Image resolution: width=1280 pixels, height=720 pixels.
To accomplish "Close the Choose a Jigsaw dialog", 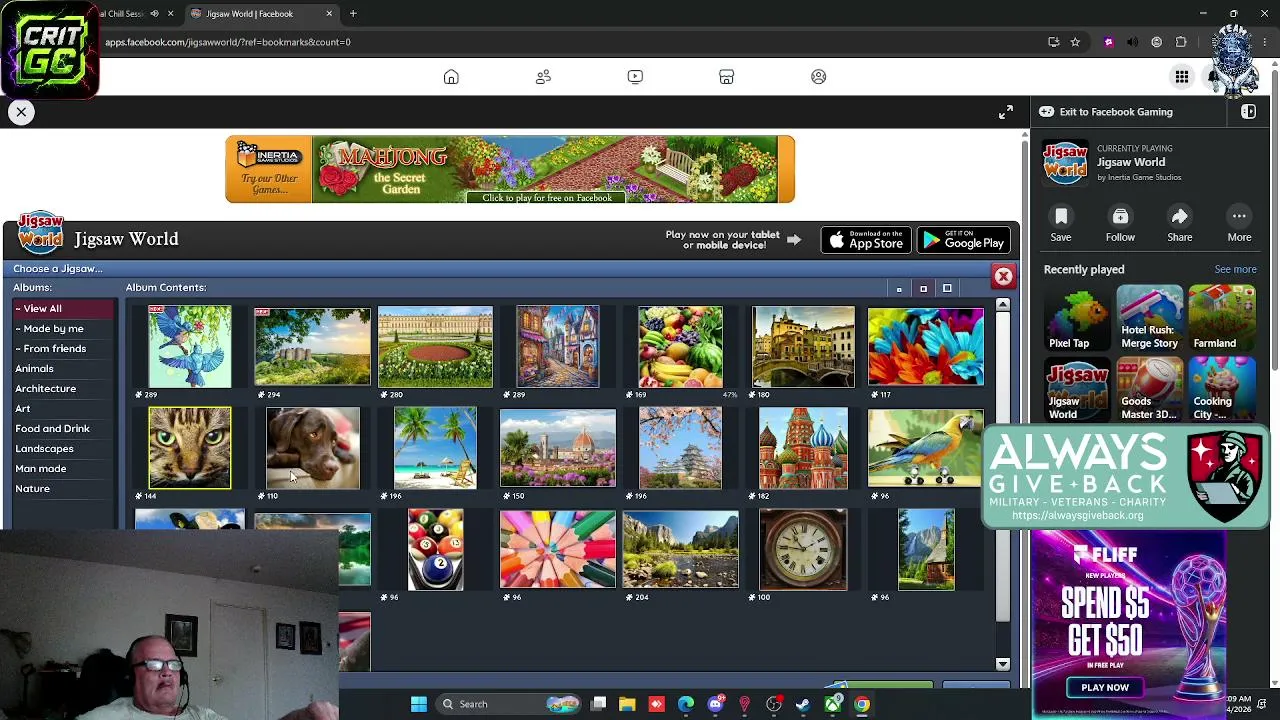I will click(1003, 276).
